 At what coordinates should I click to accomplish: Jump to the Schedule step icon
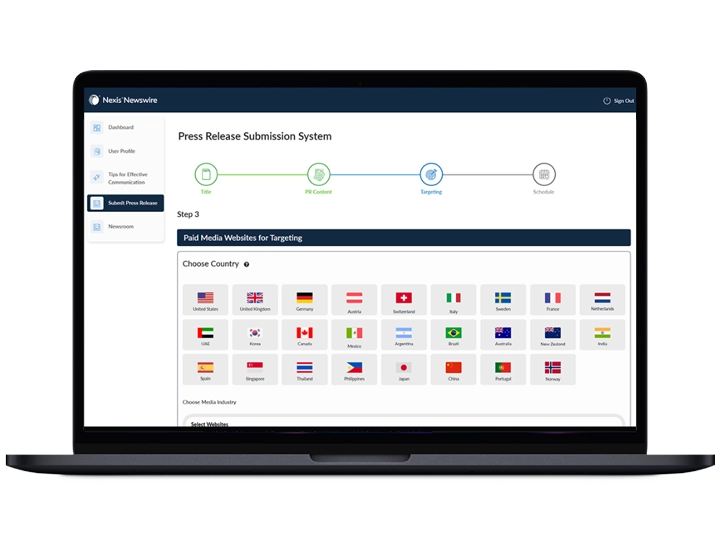544,174
